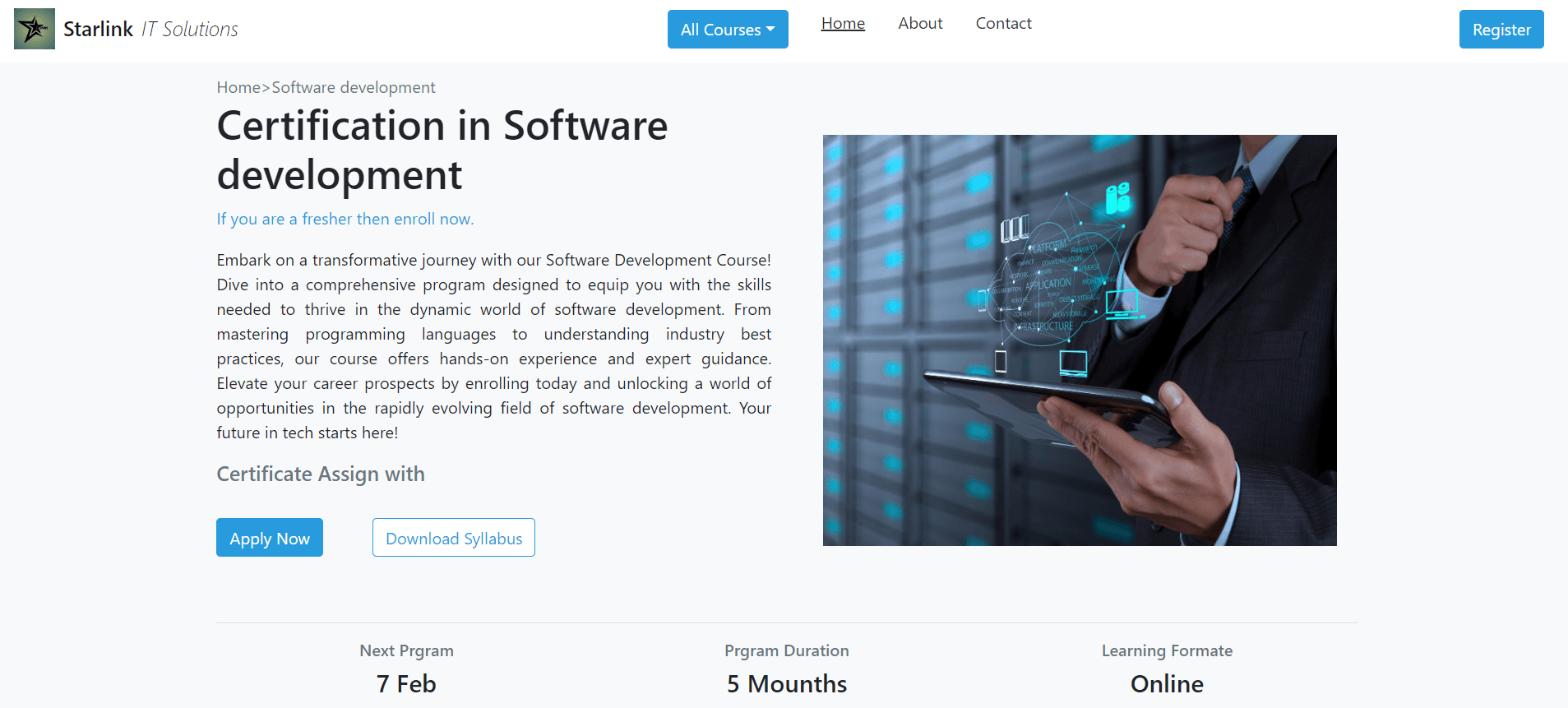
Task: Click the businessman with tablet image
Action: (x=1079, y=340)
